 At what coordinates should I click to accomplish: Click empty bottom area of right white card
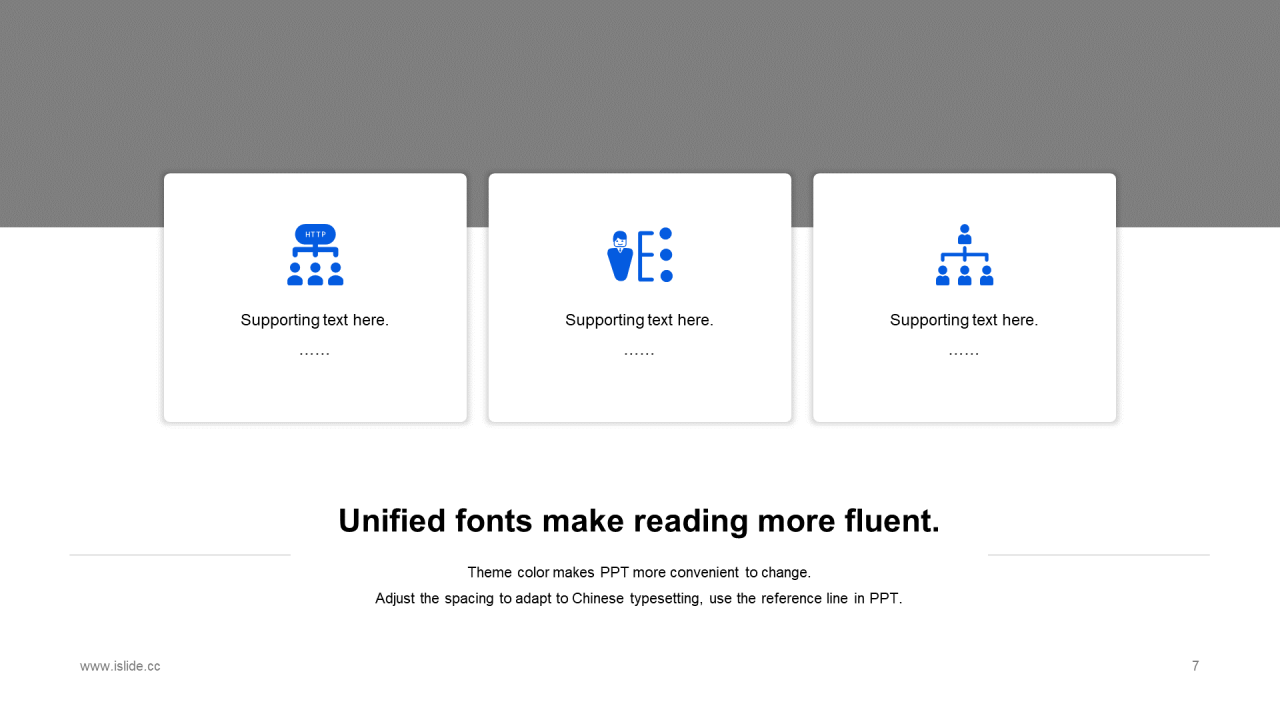(x=964, y=392)
